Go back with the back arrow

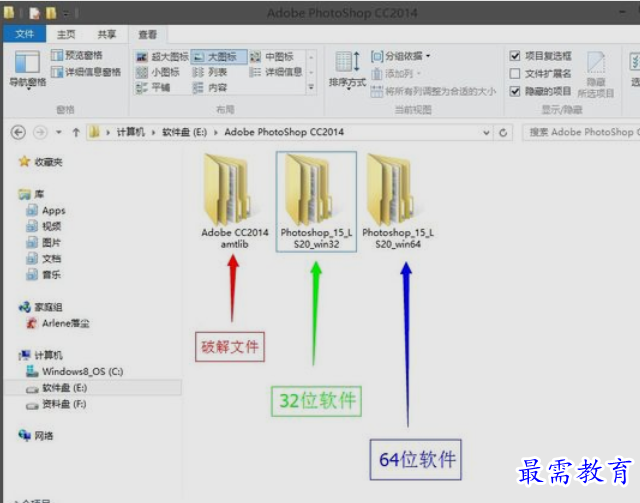[18, 132]
